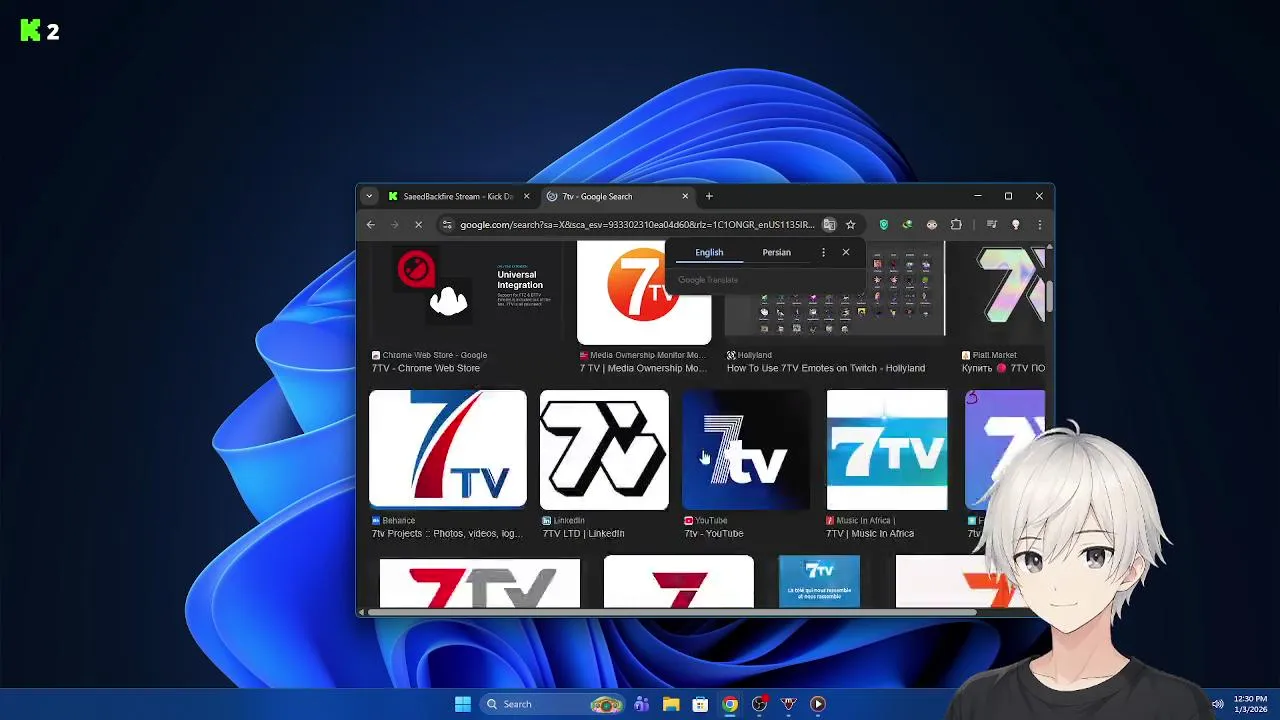Viewport: 1280px width, 720px height.
Task: Open the green shield extension
Action: 883,225
